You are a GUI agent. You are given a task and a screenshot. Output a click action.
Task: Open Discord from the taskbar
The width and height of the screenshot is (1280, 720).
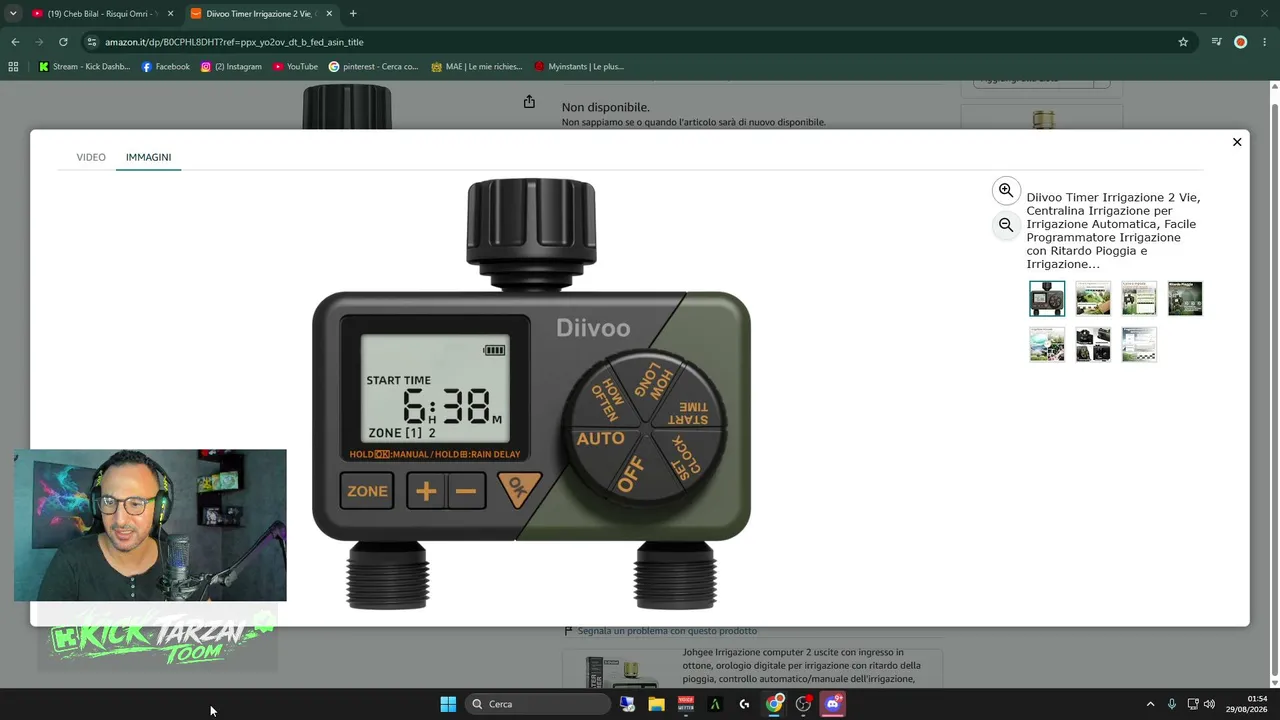coord(832,704)
